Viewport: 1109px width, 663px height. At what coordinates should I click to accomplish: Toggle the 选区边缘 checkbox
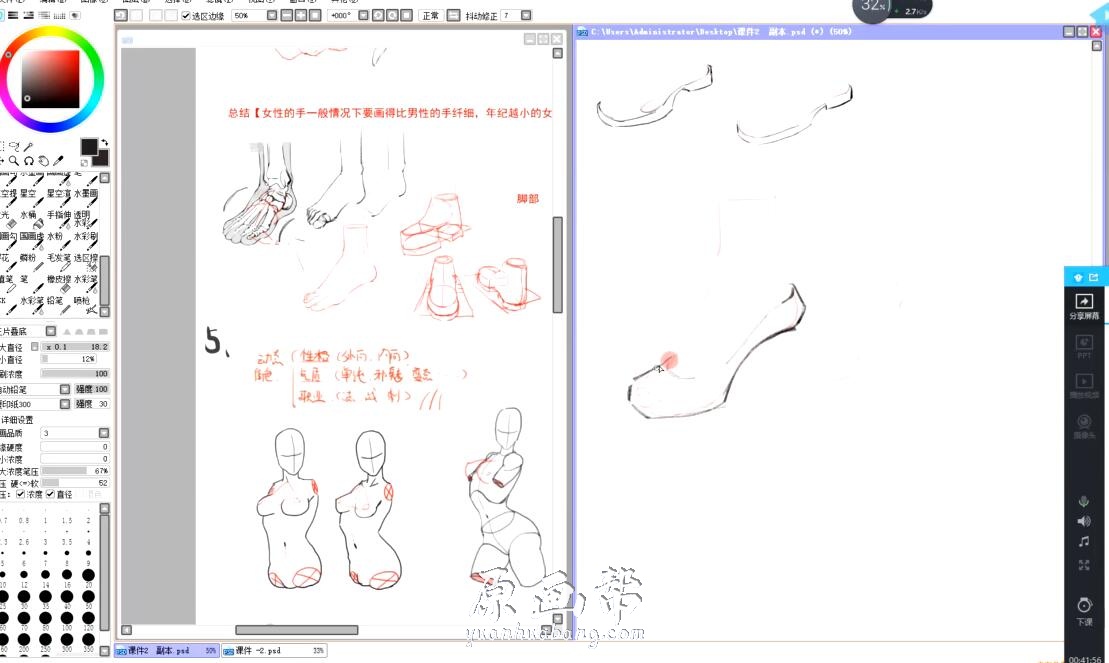pyautogui.click(x=186, y=16)
